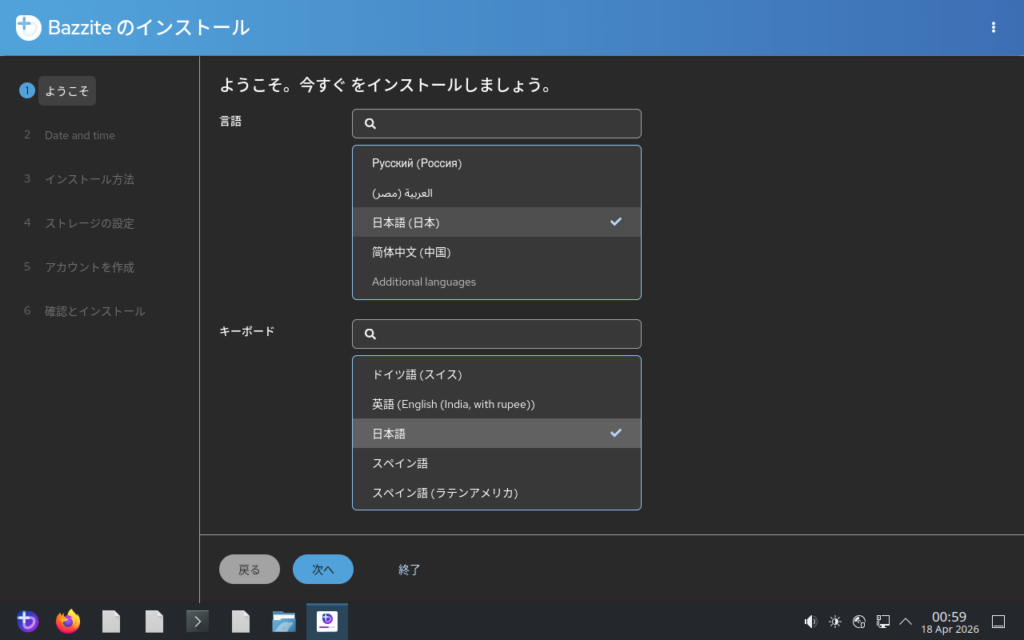Choose Русский (Россия) as the language

pos(496,163)
